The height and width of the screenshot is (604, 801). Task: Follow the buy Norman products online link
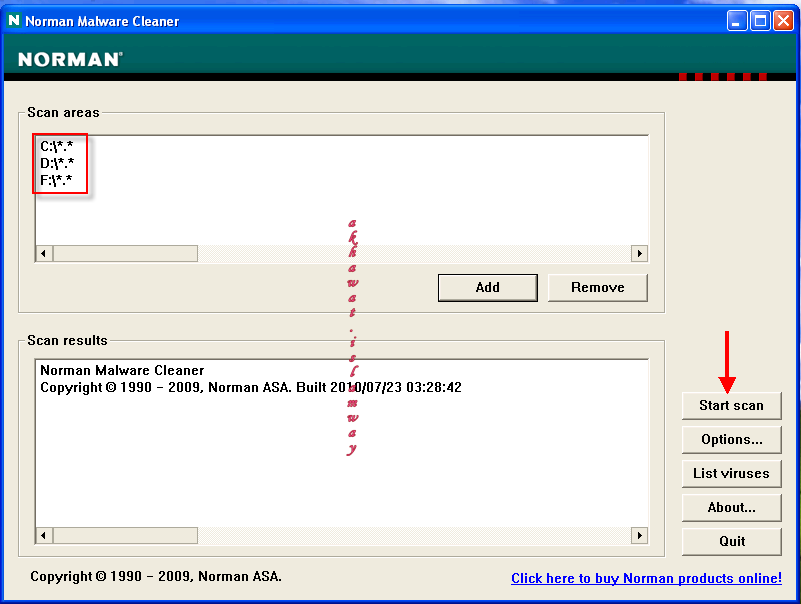[x=646, y=578]
